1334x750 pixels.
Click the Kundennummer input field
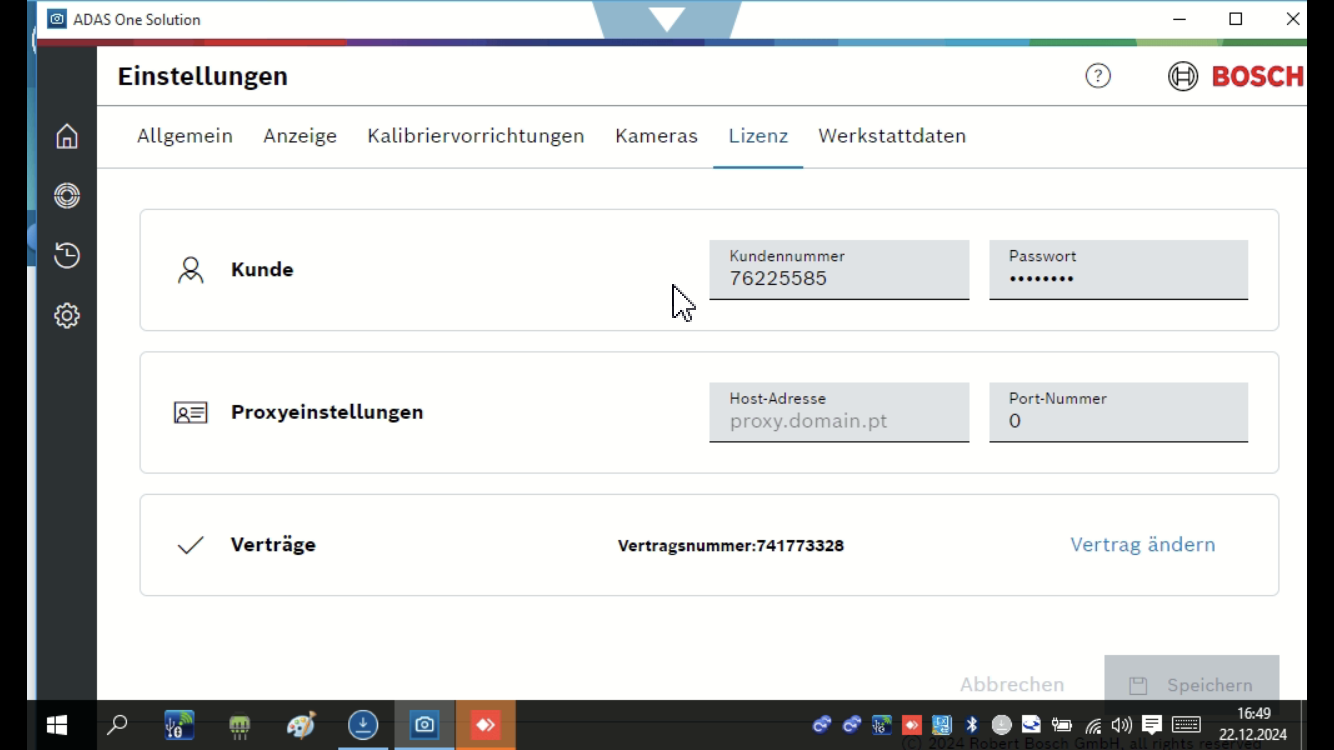coord(839,271)
